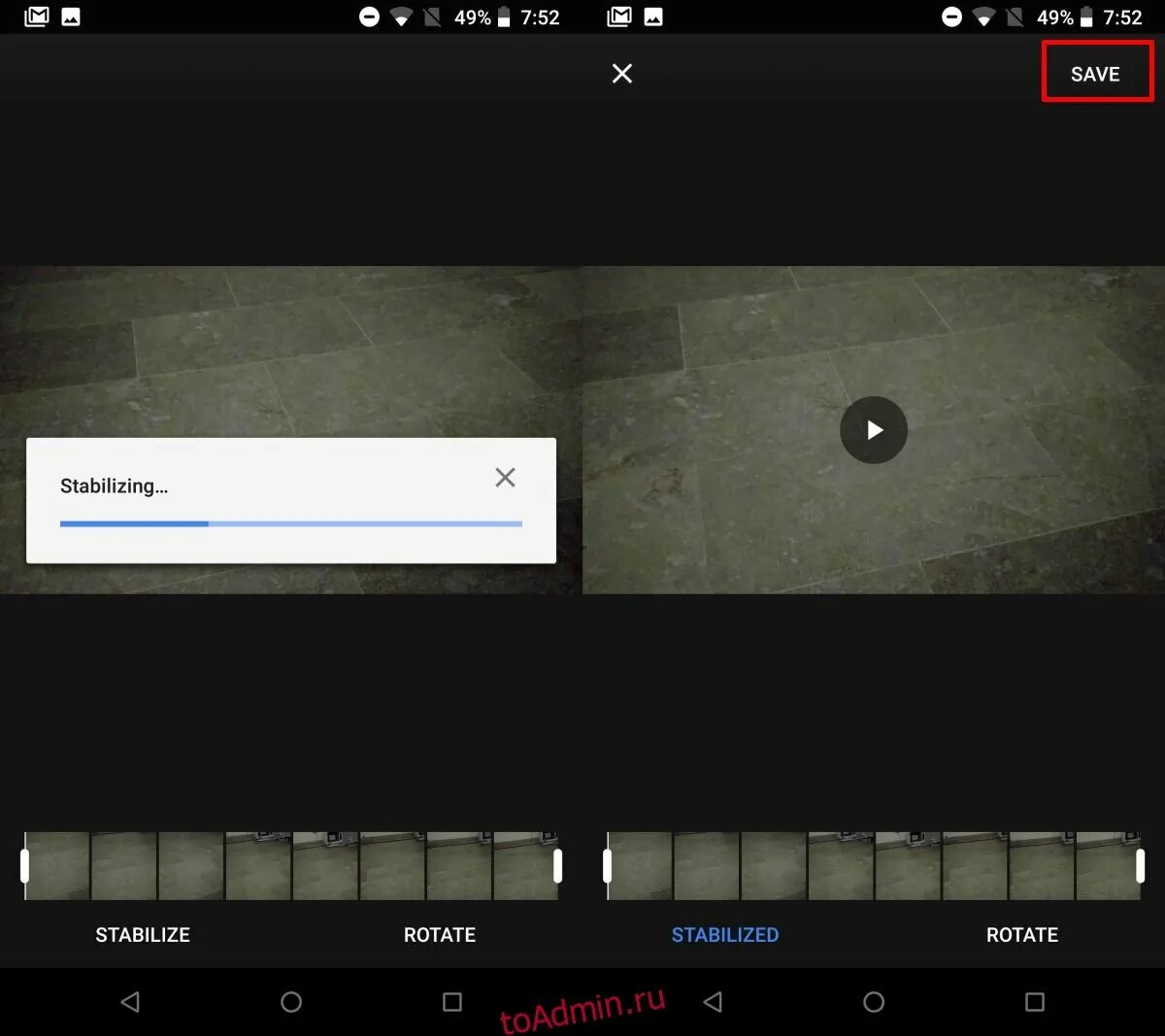Viewport: 1165px width, 1036px height.
Task: Tap the right screen's filmstrip thumbnails
Action: pyautogui.click(x=874, y=865)
